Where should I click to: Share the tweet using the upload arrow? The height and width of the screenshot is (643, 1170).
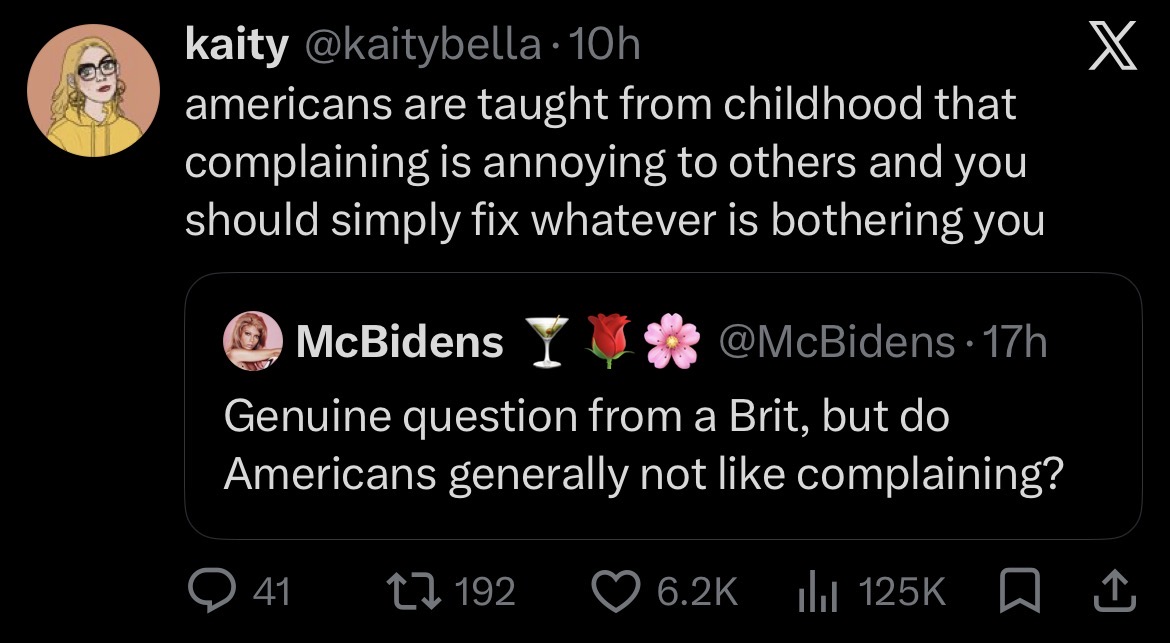(1114, 592)
